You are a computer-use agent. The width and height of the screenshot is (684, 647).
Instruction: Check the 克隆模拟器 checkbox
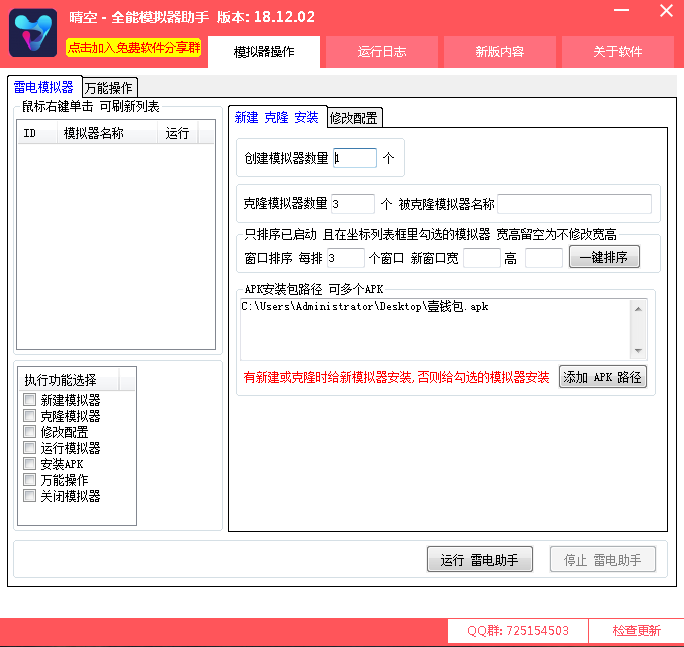point(30,416)
